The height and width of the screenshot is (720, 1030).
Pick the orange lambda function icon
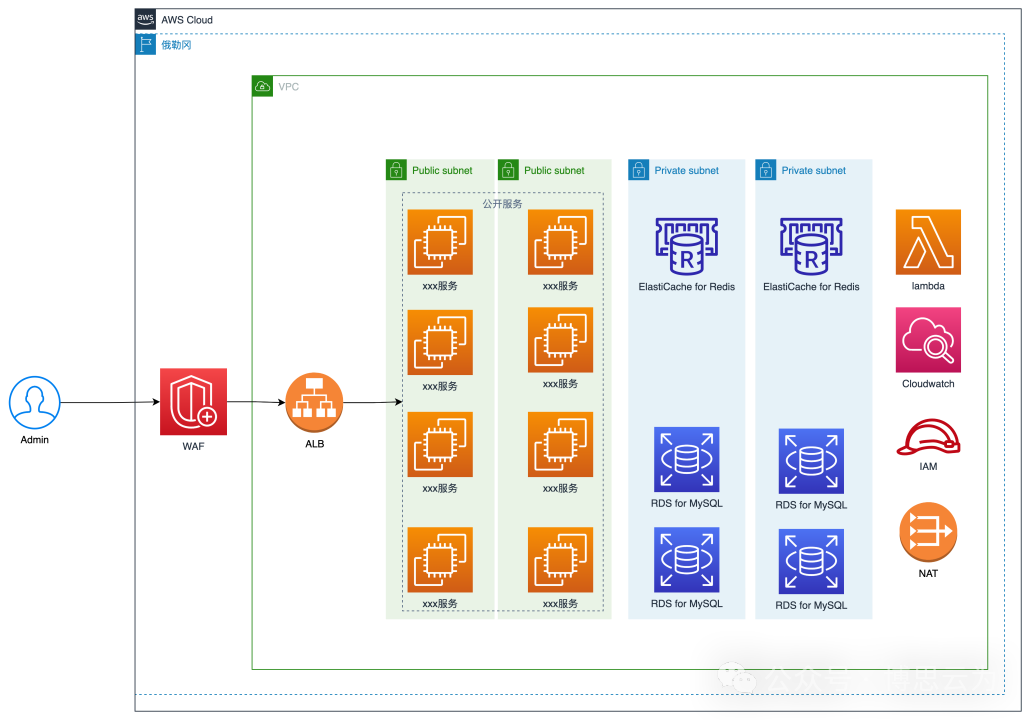pos(928,242)
